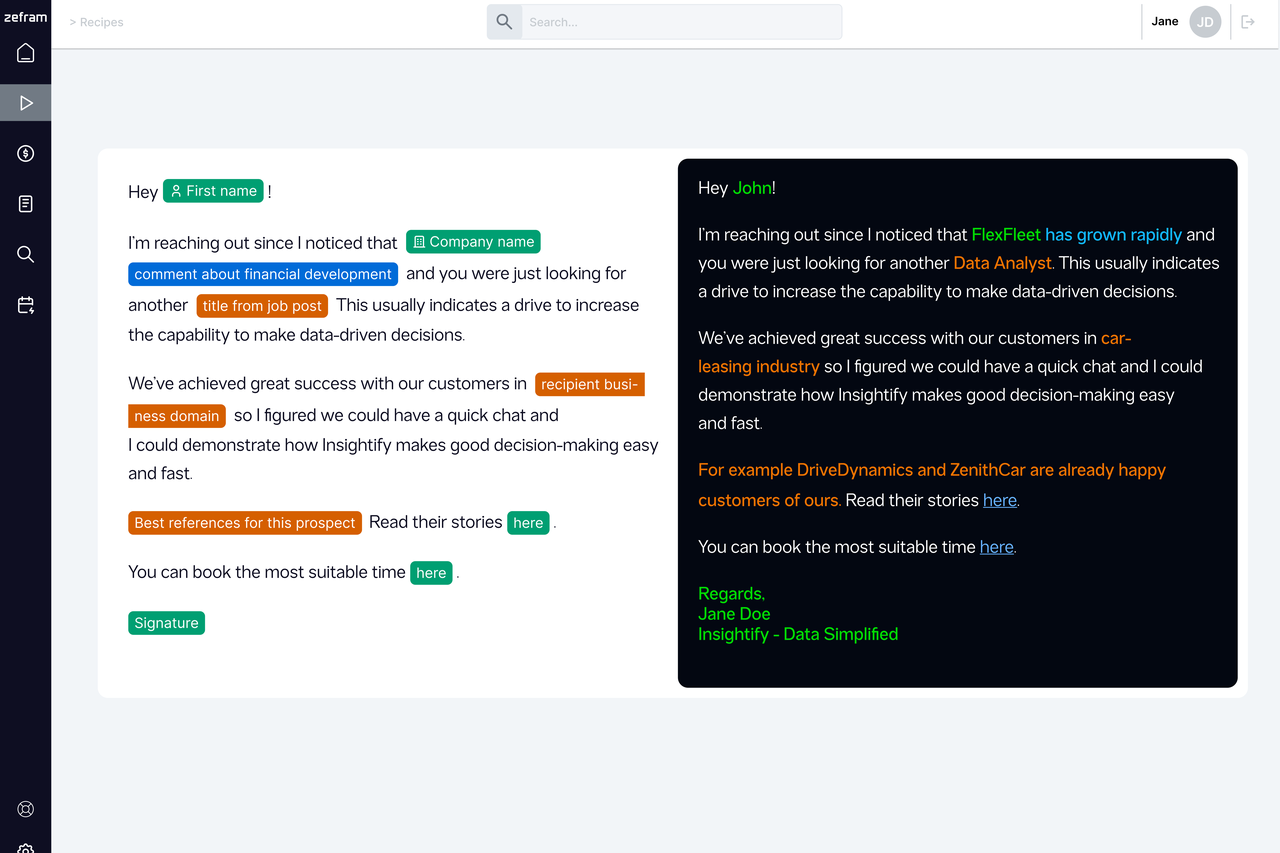Screen dimensions: 1280x853
Task: Click 'Insightify - Data Simplified' line
Action: tap(798, 634)
